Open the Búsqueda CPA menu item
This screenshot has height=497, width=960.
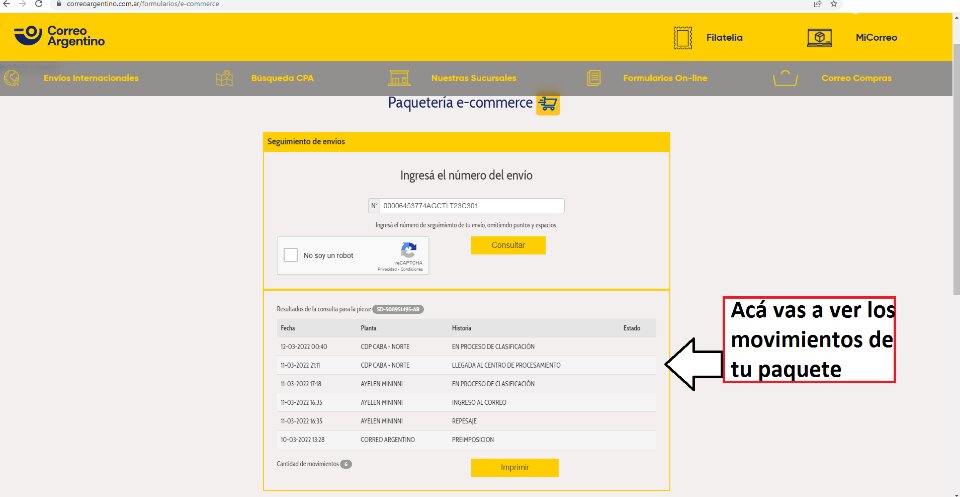282,78
